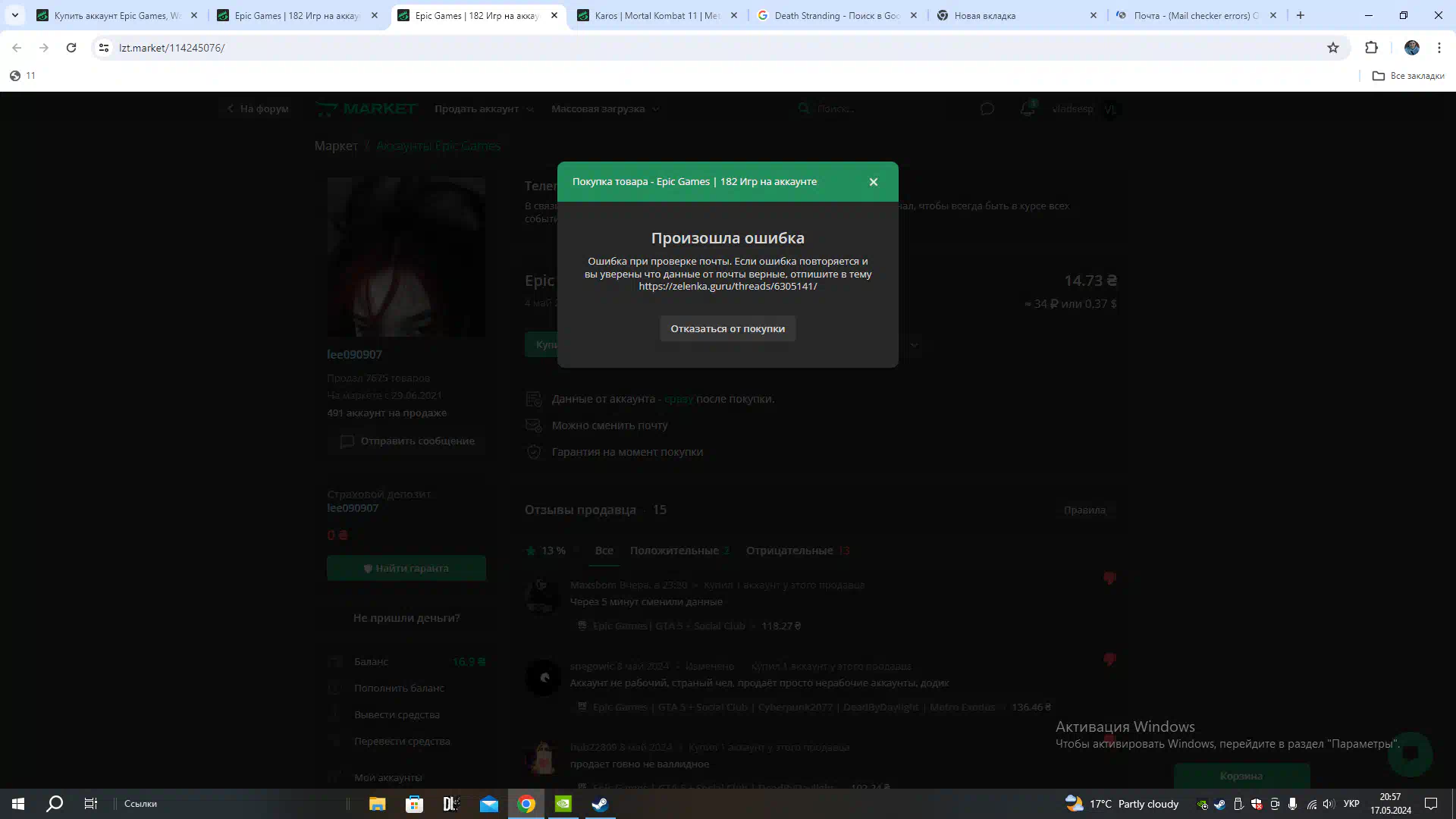Click the 'Аккаунты Epic Games' breadcrumb
This screenshot has width=1456, height=819.
tap(438, 146)
